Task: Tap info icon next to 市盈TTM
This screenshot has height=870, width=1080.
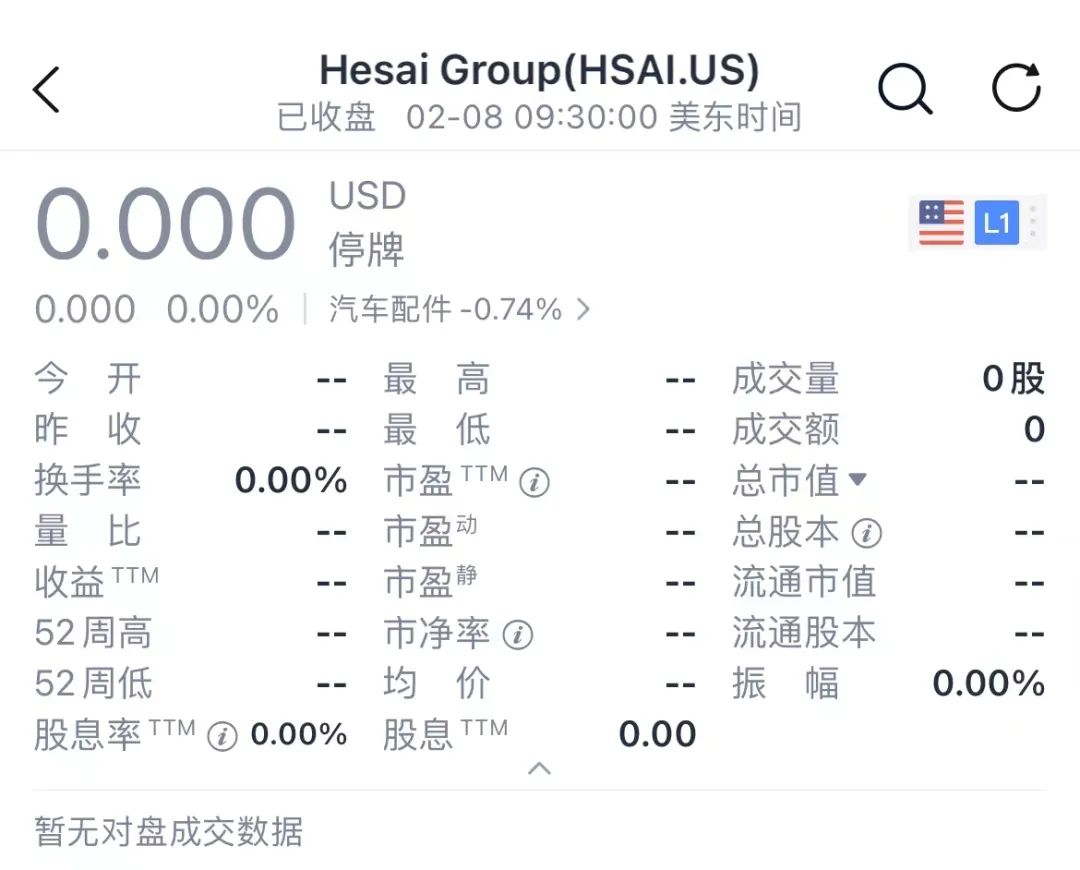Action: pyautogui.click(x=534, y=482)
